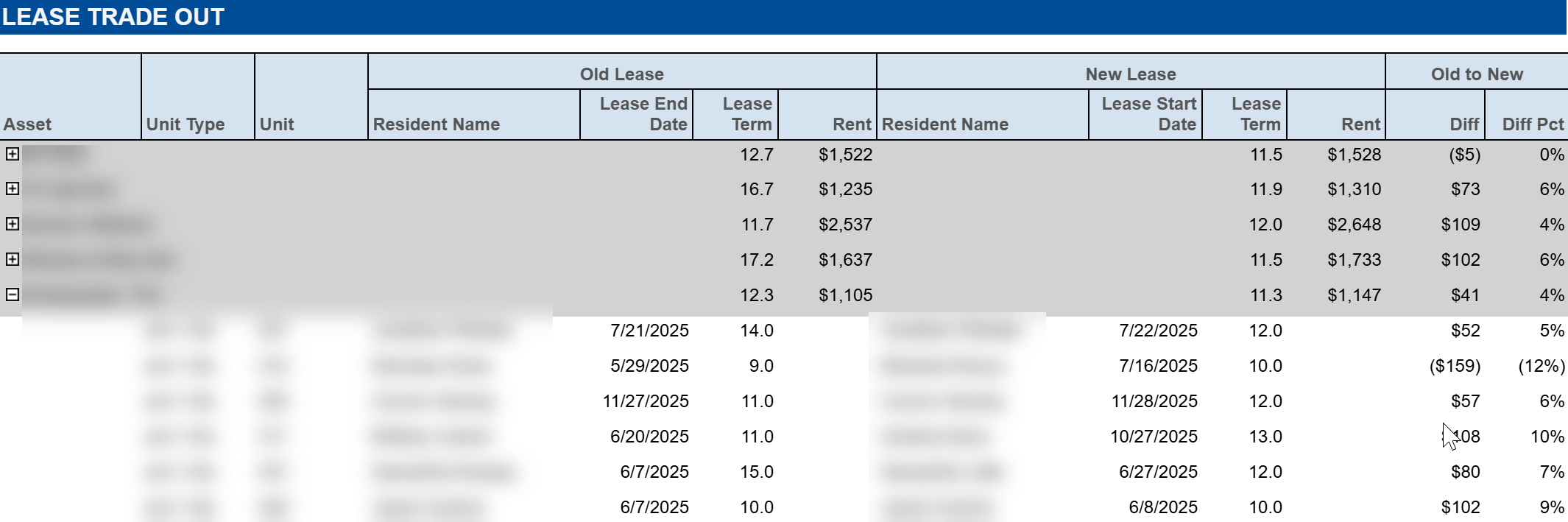Expand the asset row with $1,235 old rent
Screen dimensions: 1568x522
(13, 188)
